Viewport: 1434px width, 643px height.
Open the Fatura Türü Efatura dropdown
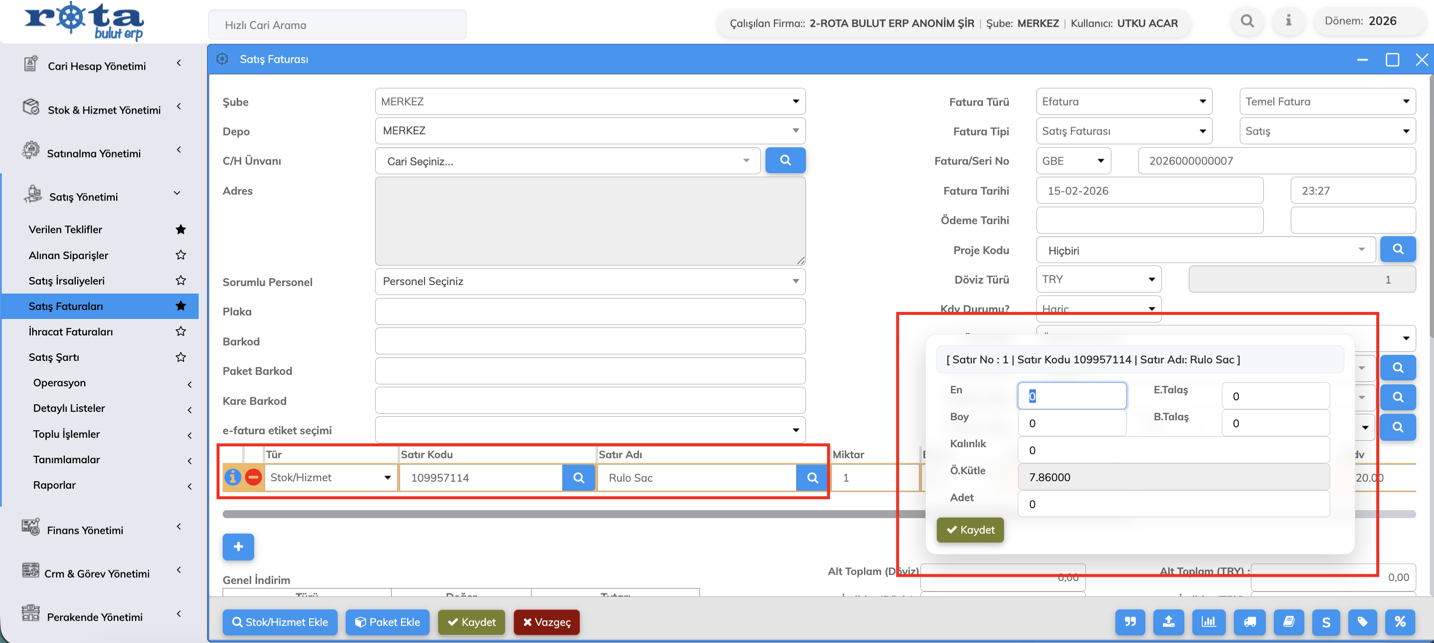[1123, 102]
